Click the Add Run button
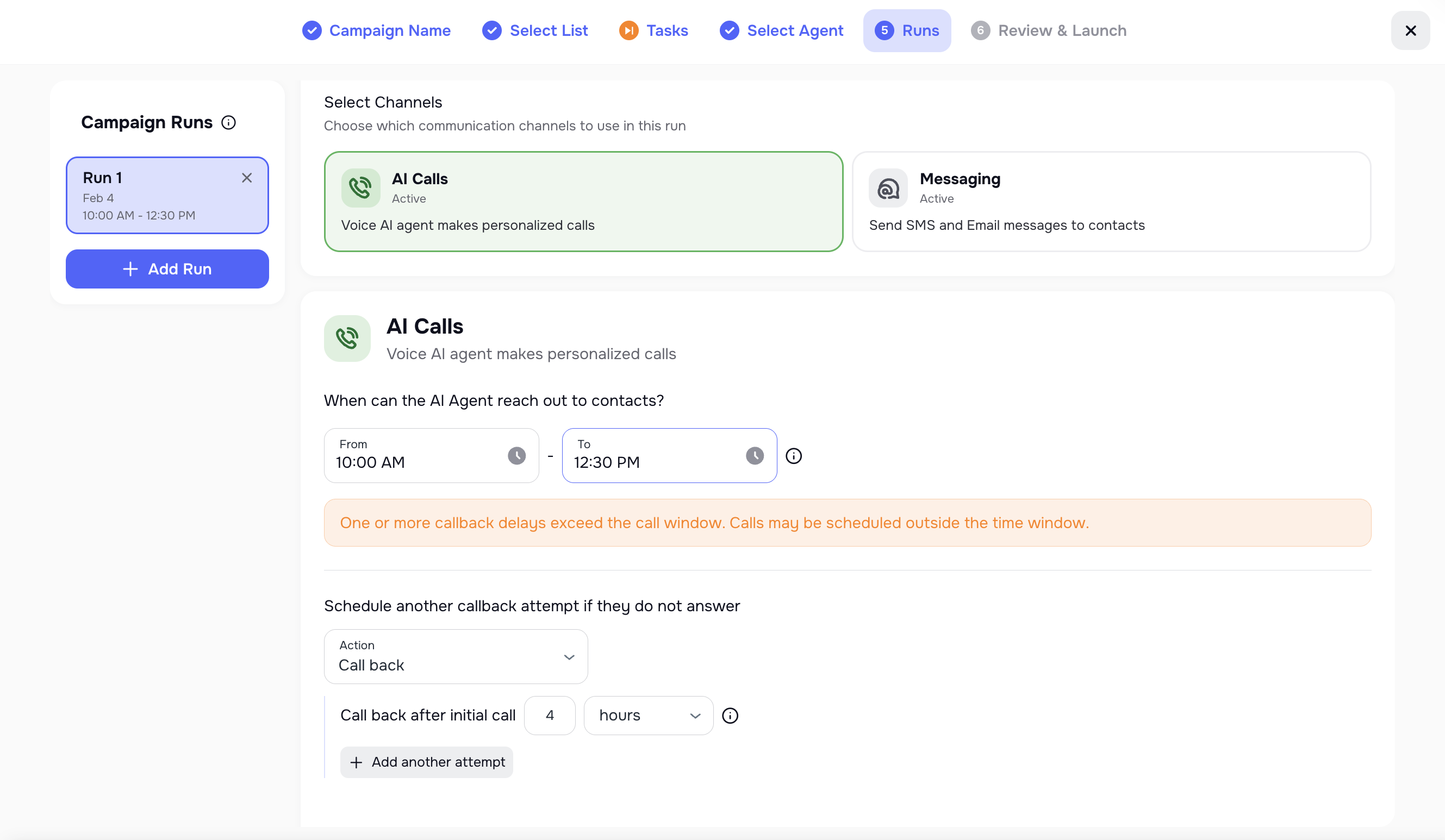 tap(167, 269)
